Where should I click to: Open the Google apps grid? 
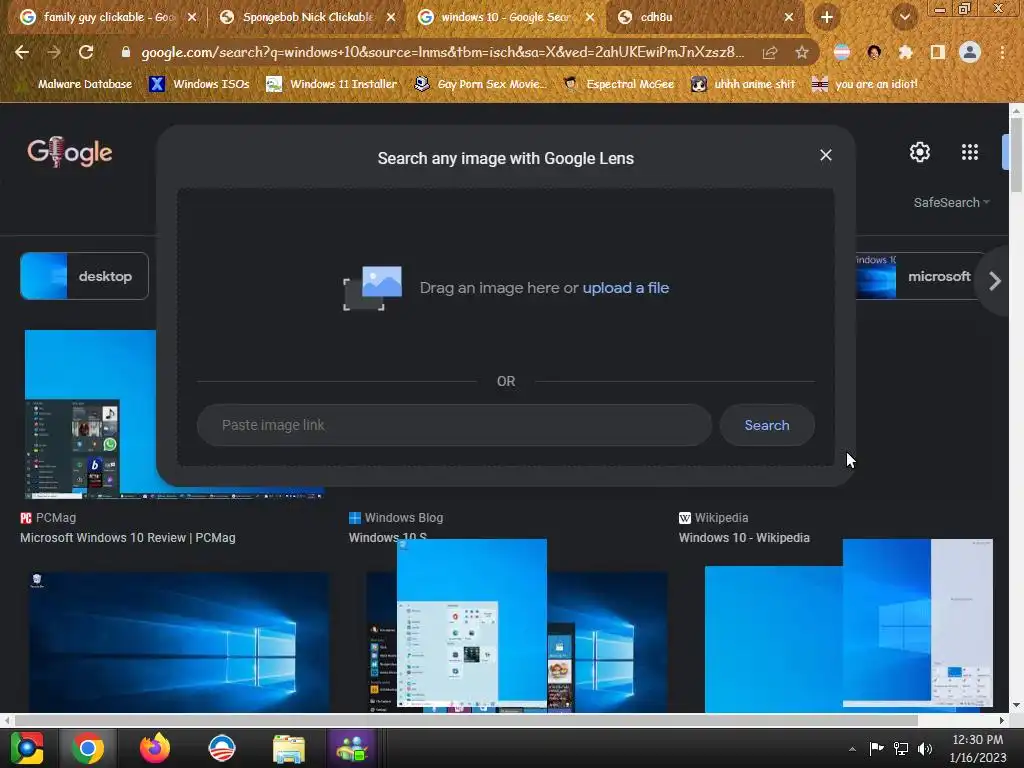[970, 152]
